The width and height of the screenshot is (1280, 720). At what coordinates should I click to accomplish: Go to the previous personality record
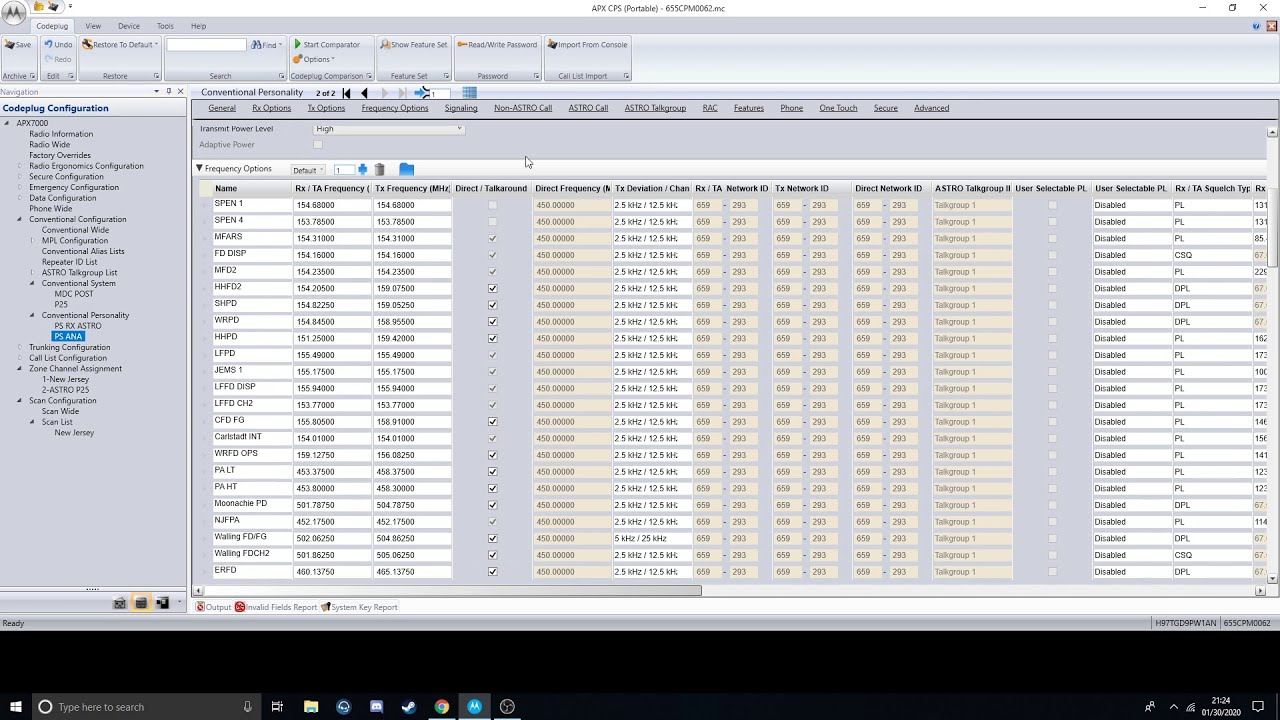click(364, 93)
